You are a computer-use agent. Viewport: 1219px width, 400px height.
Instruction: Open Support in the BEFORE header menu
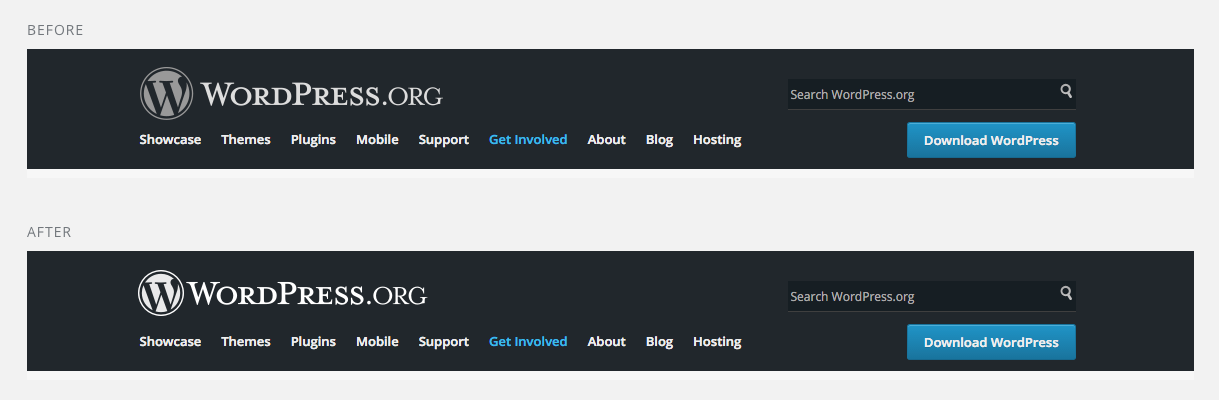pyautogui.click(x=444, y=140)
